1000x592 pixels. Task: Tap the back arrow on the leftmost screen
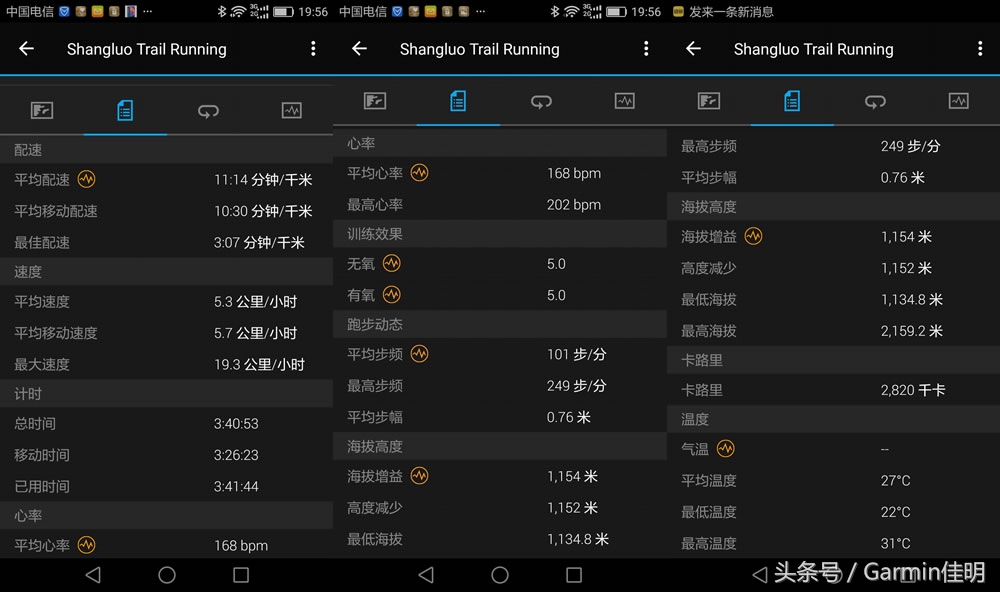coord(24,48)
